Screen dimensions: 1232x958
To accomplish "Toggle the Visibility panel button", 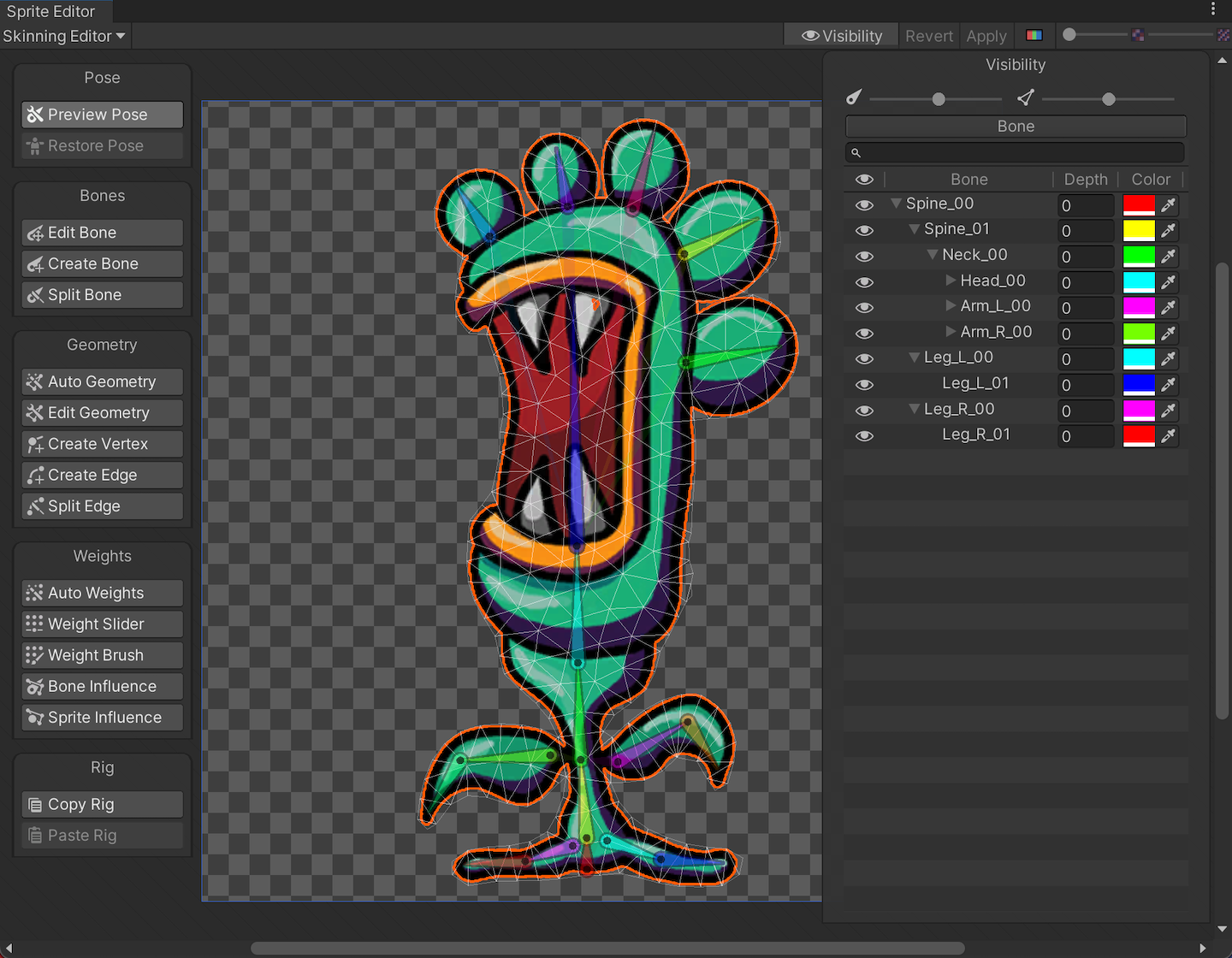I will click(842, 36).
